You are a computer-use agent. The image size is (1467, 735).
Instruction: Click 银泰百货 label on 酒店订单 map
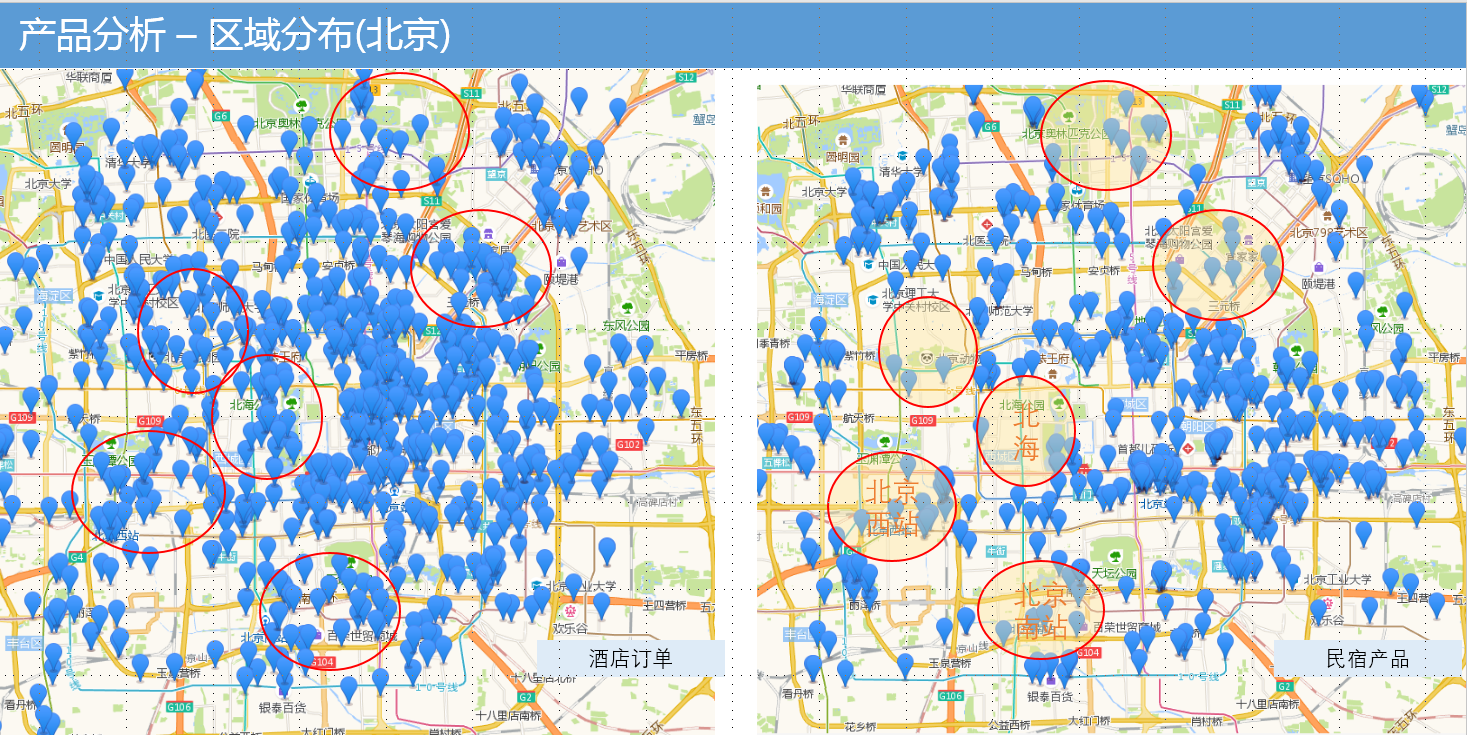click(x=283, y=706)
